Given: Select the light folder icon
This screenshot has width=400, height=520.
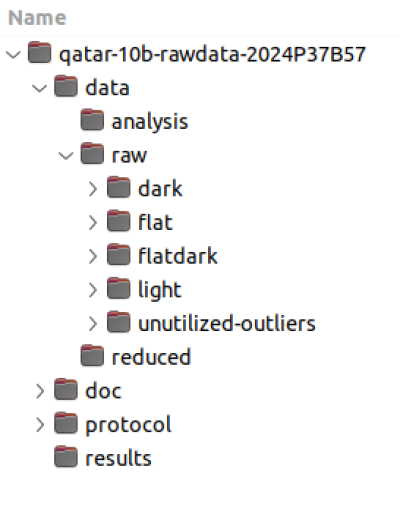Looking at the screenshot, I should (x=119, y=288).
